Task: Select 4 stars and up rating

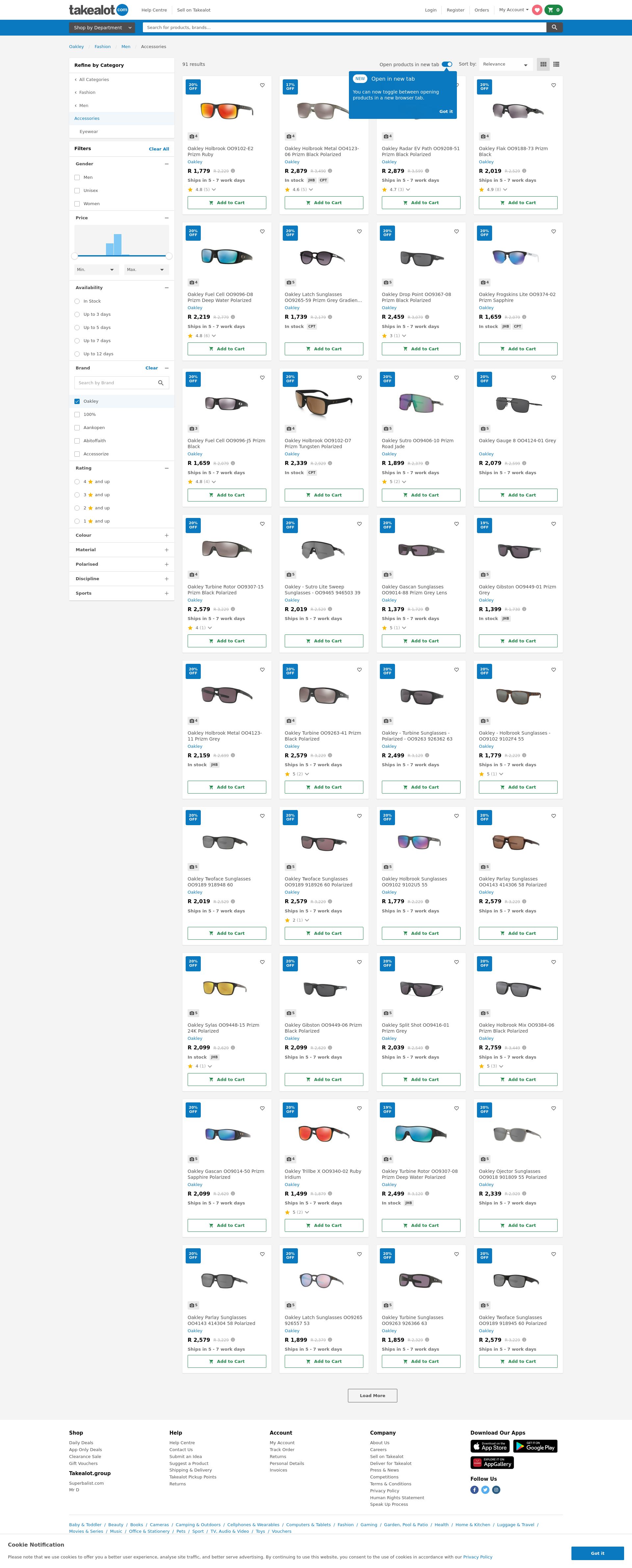Action: (x=77, y=481)
